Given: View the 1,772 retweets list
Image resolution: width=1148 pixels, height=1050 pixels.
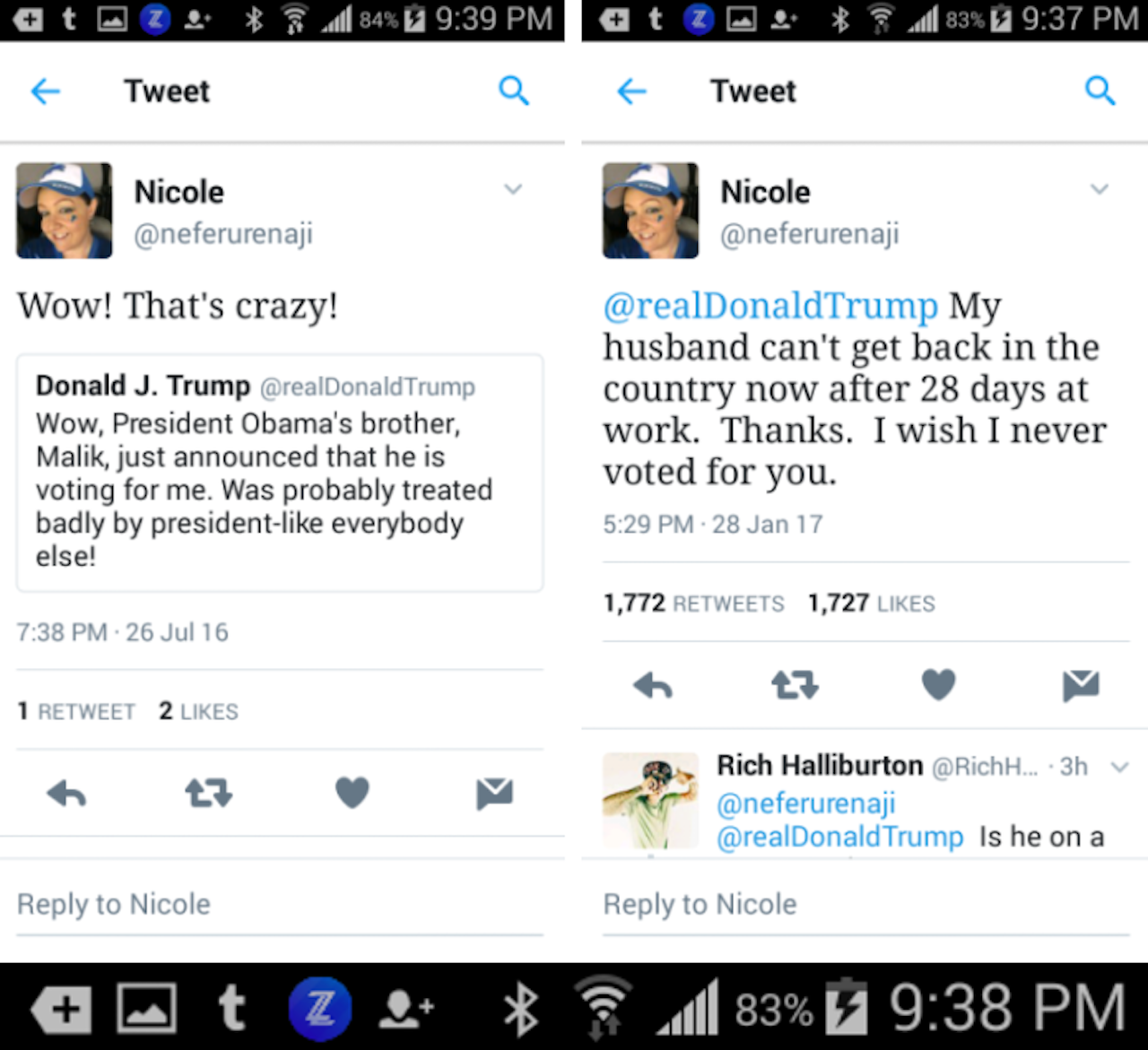Looking at the screenshot, I should [693, 603].
